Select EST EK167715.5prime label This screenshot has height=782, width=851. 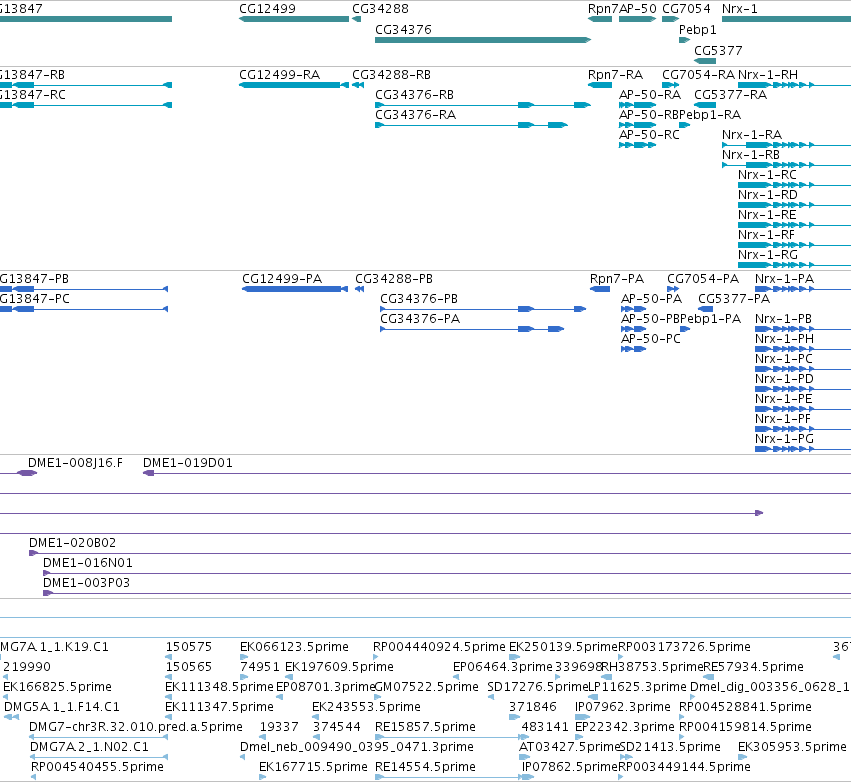coord(313,767)
